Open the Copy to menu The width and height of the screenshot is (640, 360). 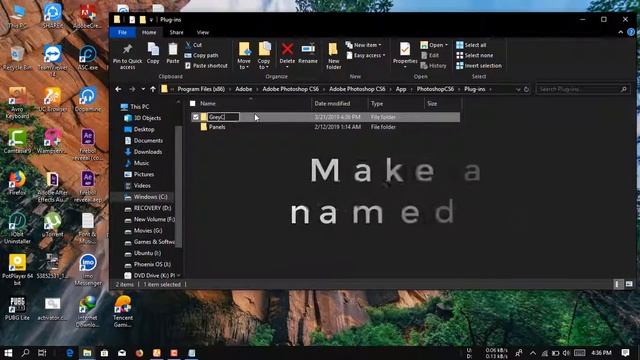tap(264, 56)
